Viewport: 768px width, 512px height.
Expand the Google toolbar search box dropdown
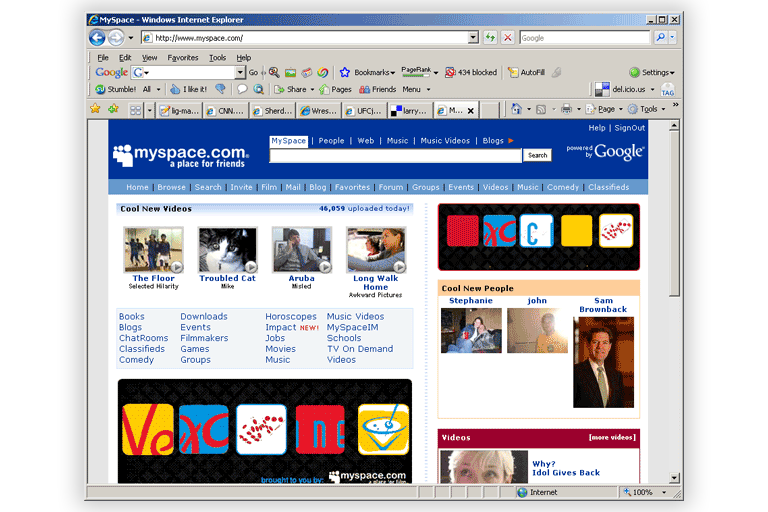point(240,73)
